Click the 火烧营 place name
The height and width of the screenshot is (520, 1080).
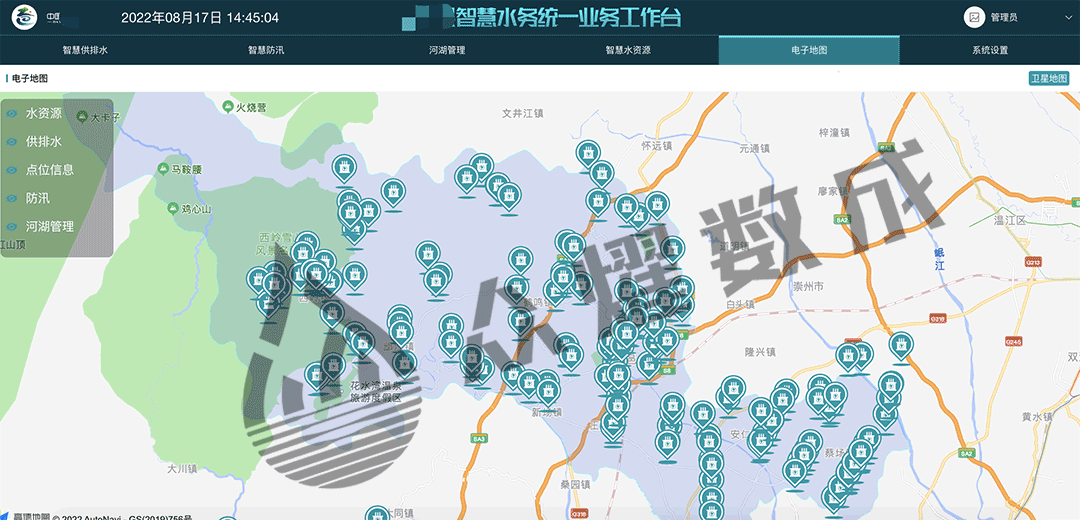coord(251,107)
